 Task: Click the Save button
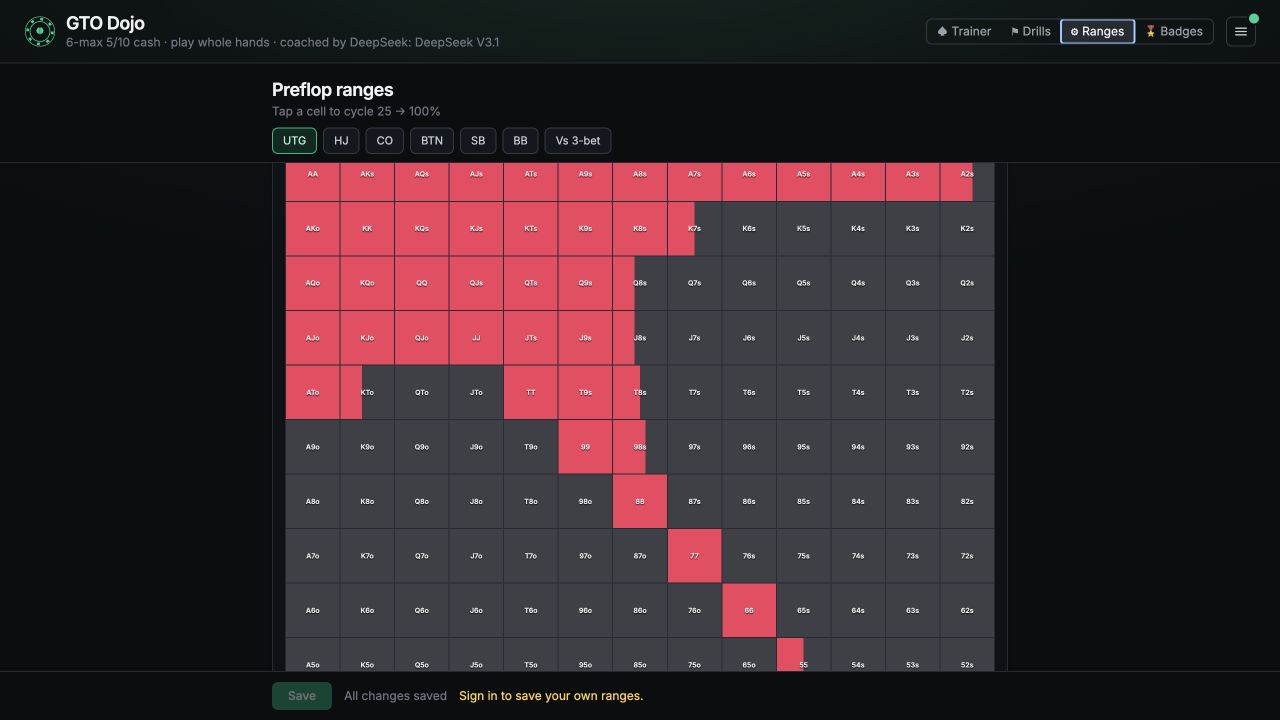[x=302, y=696]
